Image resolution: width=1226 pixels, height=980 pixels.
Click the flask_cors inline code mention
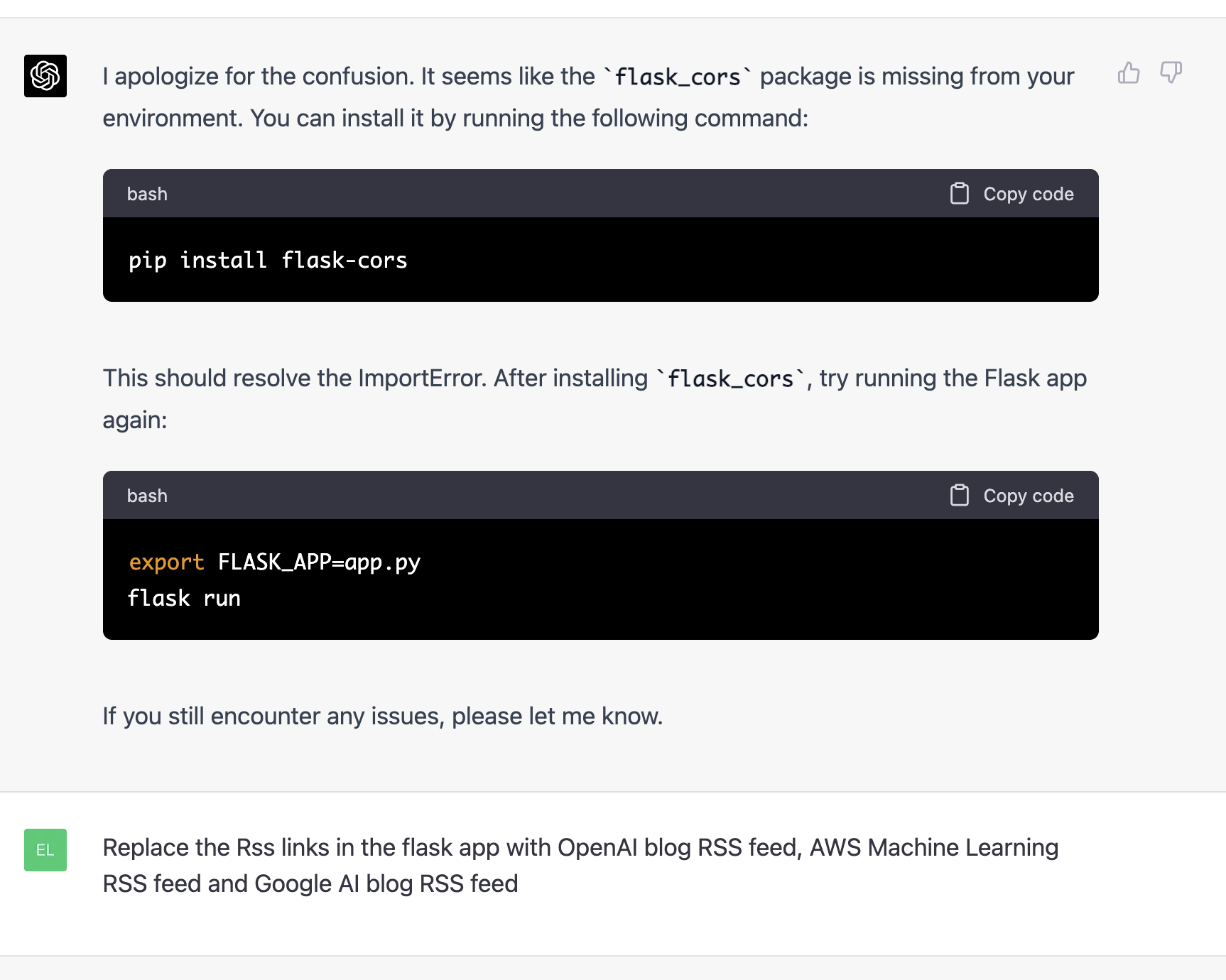tap(677, 76)
